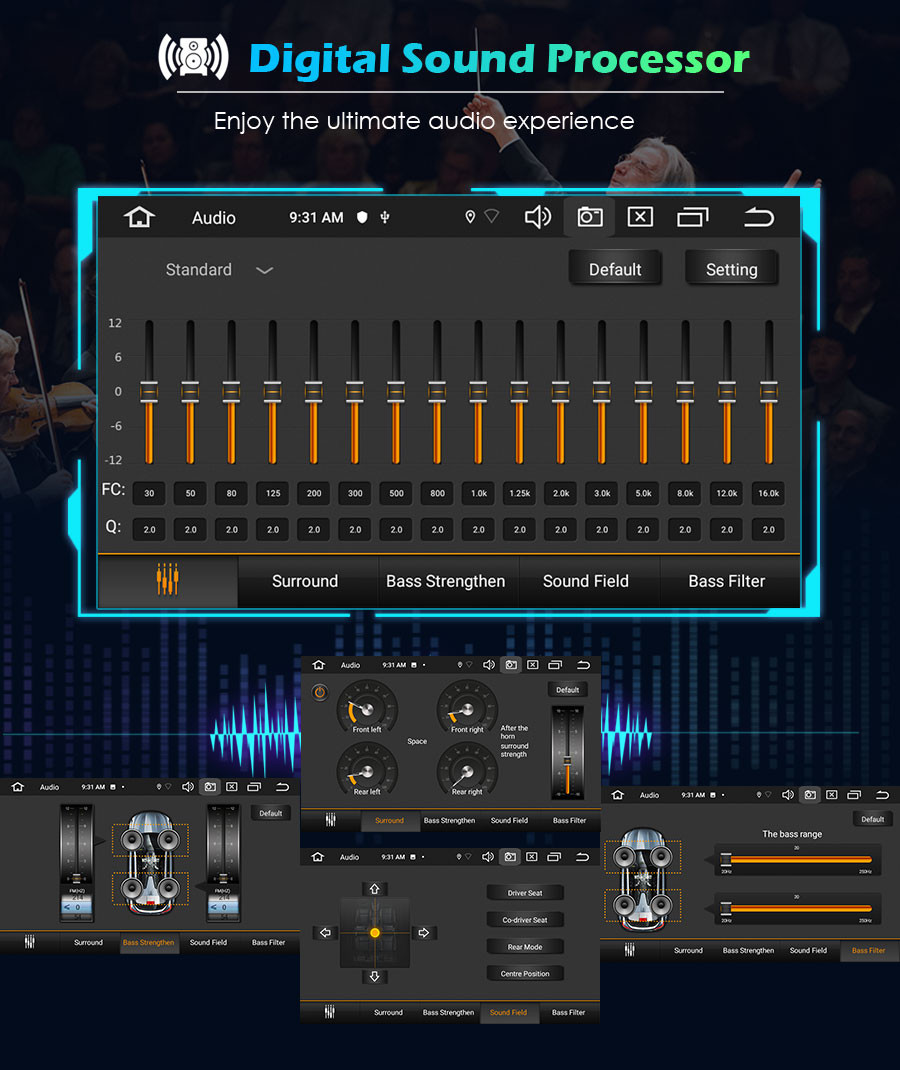Tap the back arrow in Bass Strengthen panel
The width and height of the screenshot is (900, 1070).
click(x=282, y=787)
